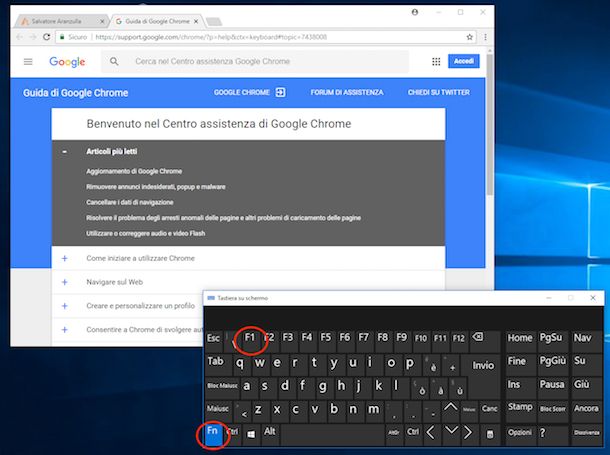Open the GOOGLE CHROME header link
The height and width of the screenshot is (455, 610).
click(x=249, y=93)
